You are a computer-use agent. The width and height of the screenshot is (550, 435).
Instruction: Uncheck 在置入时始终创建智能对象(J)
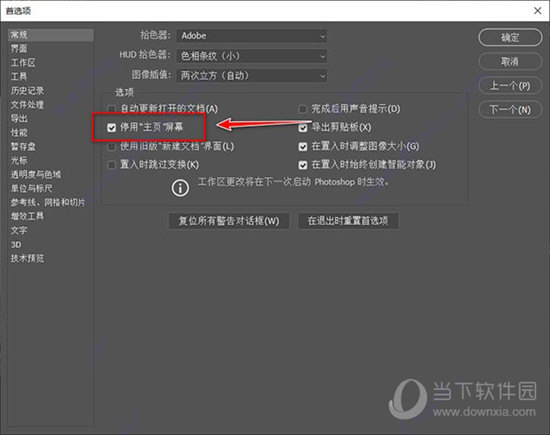click(x=303, y=165)
